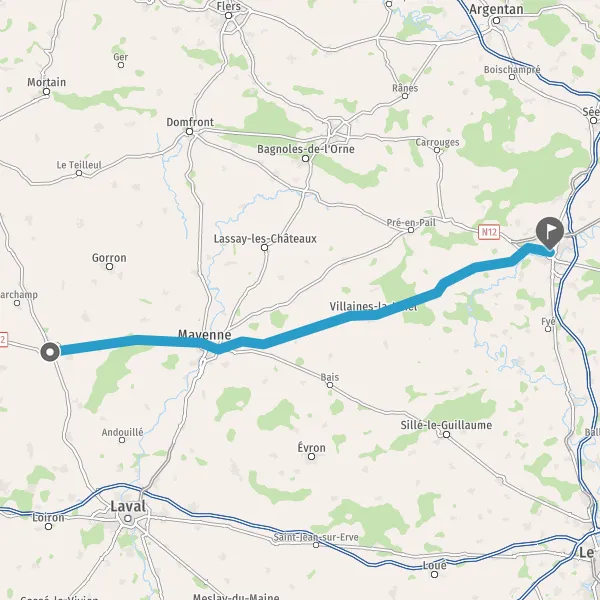Click the Mayenne town label
The width and height of the screenshot is (600, 600).
click(205, 335)
